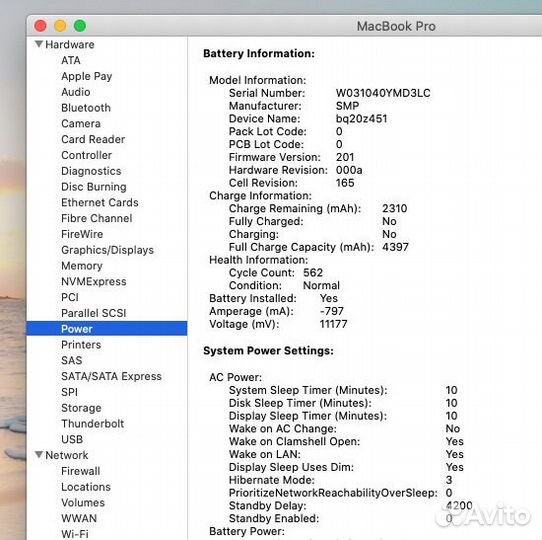The width and height of the screenshot is (542, 540).
Task: Open Graphics/Displays in the sidebar
Action: (x=107, y=250)
